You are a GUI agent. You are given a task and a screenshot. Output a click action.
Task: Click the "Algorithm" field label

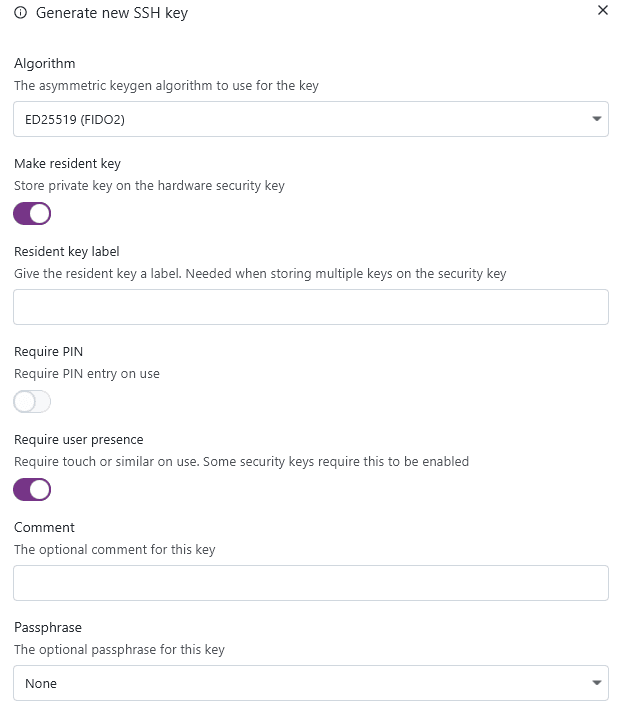[45, 64]
